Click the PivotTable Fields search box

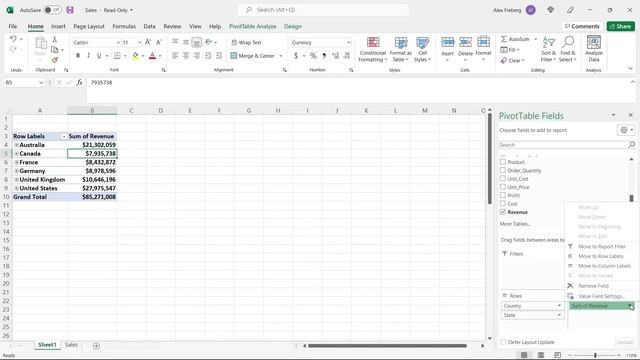pyautogui.click(x=563, y=145)
